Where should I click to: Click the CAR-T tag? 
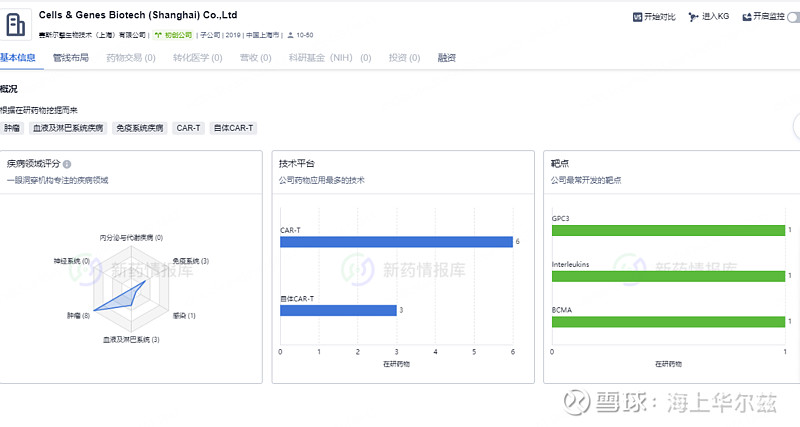point(188,128)
